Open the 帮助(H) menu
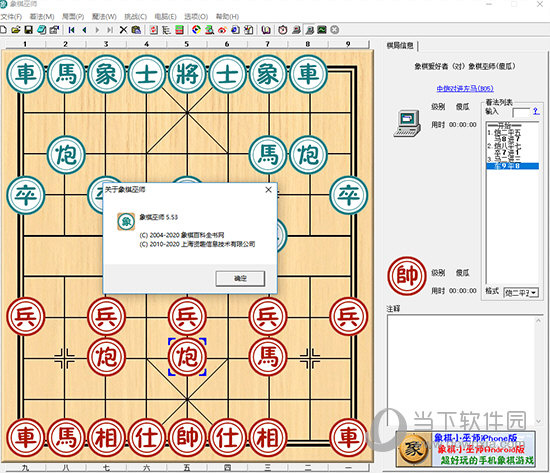Image resolution: width=550 pixels, height=473 pixels. coord(227,16)
